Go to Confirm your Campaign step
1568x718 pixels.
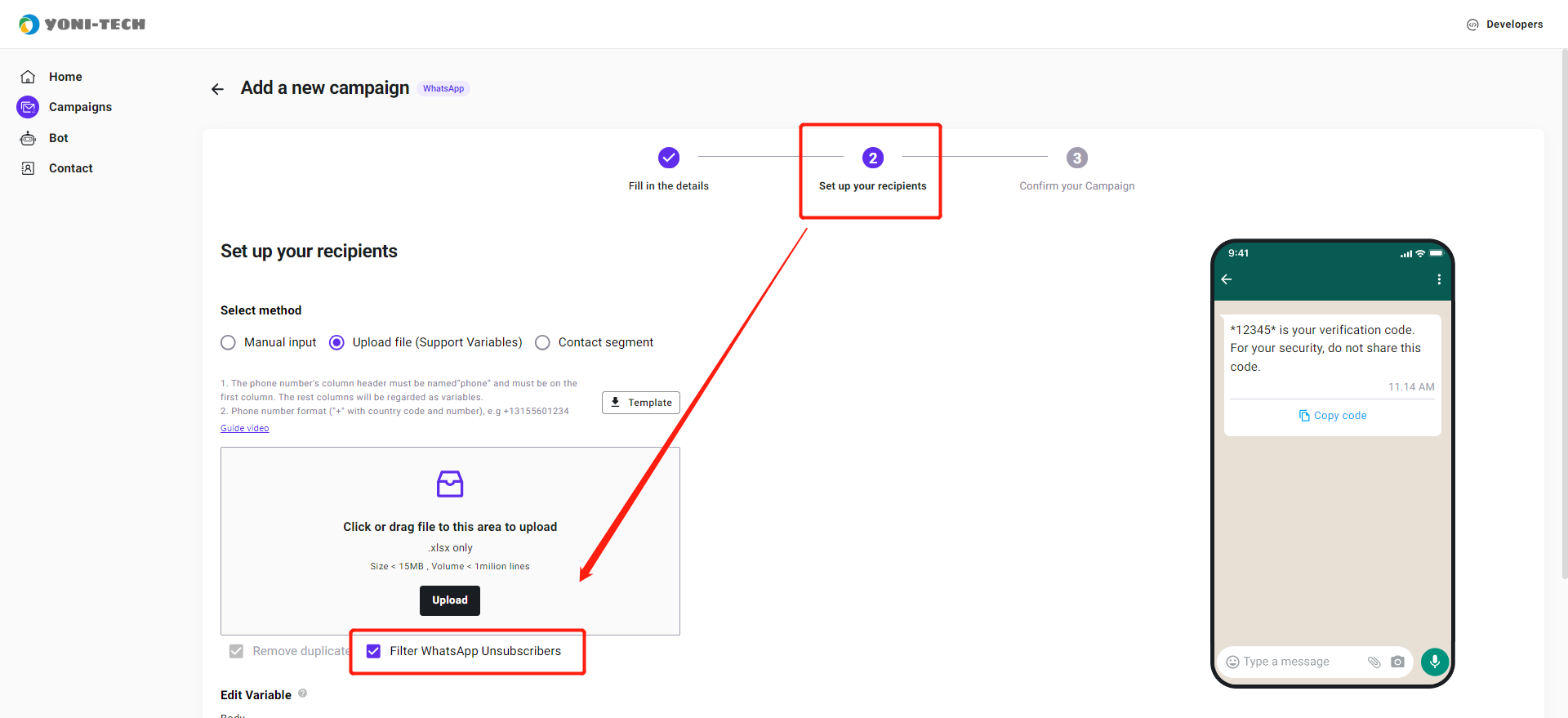pos(1077,186)
